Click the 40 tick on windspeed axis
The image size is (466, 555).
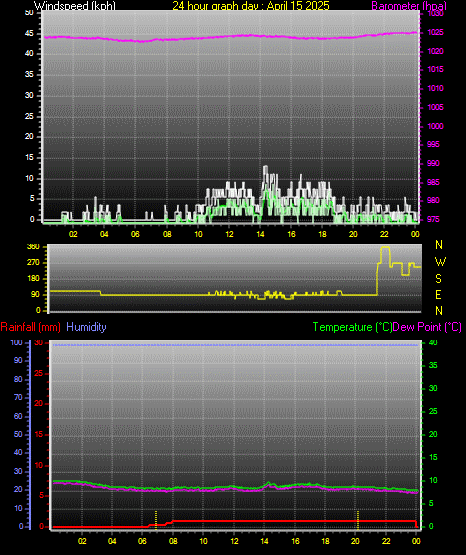point(29,53)
